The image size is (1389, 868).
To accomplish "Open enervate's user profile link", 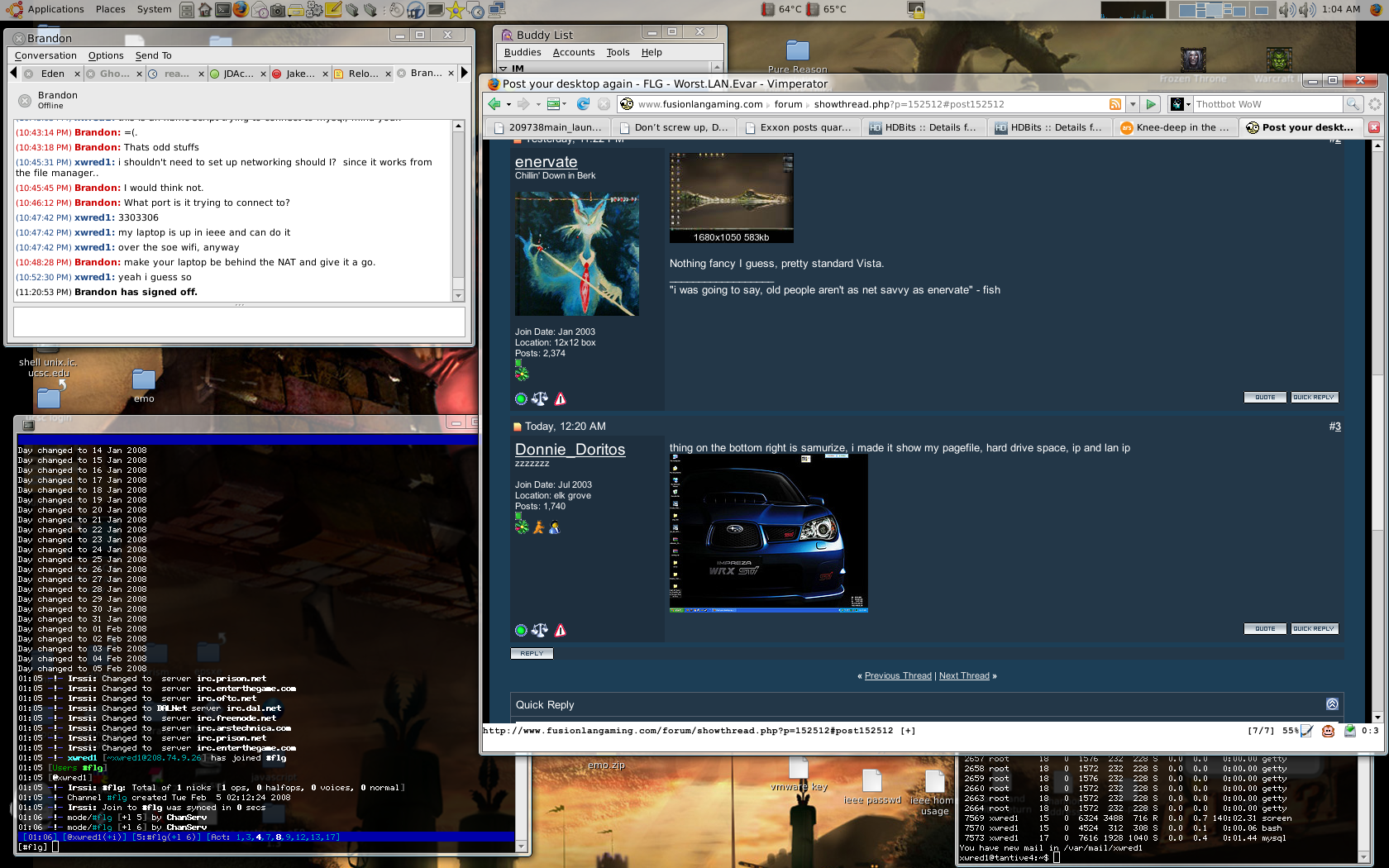I will tap(546, 162).
